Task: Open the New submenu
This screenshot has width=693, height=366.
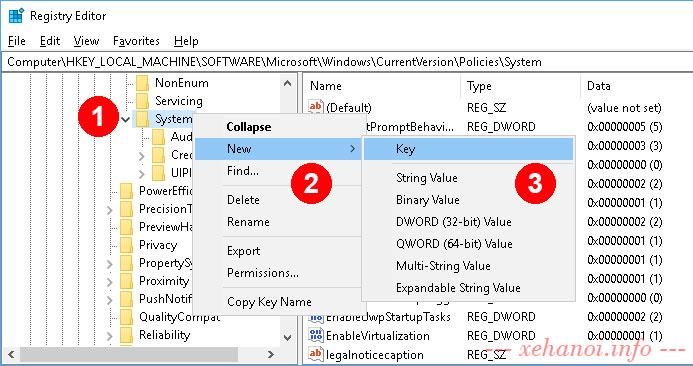Action: (x=278, y=149)
